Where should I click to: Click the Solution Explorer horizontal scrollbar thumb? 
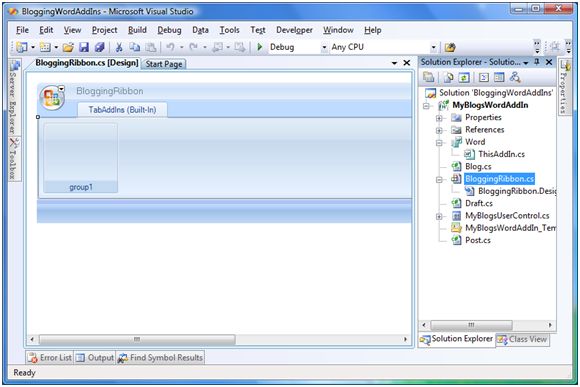click(x=471, y=325)
